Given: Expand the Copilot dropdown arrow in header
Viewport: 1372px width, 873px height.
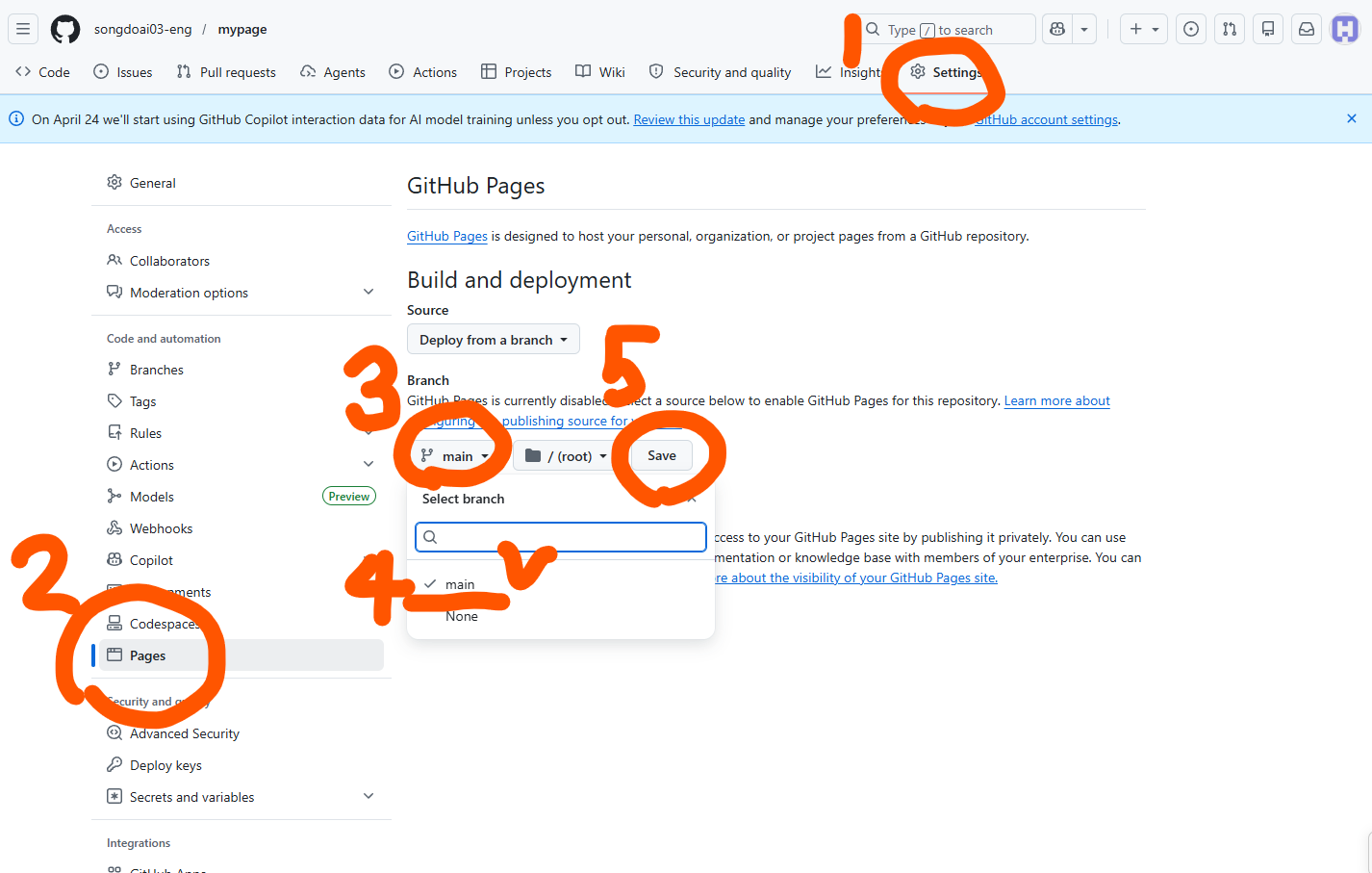Looking at the screenshot, I should [1084, 29].
